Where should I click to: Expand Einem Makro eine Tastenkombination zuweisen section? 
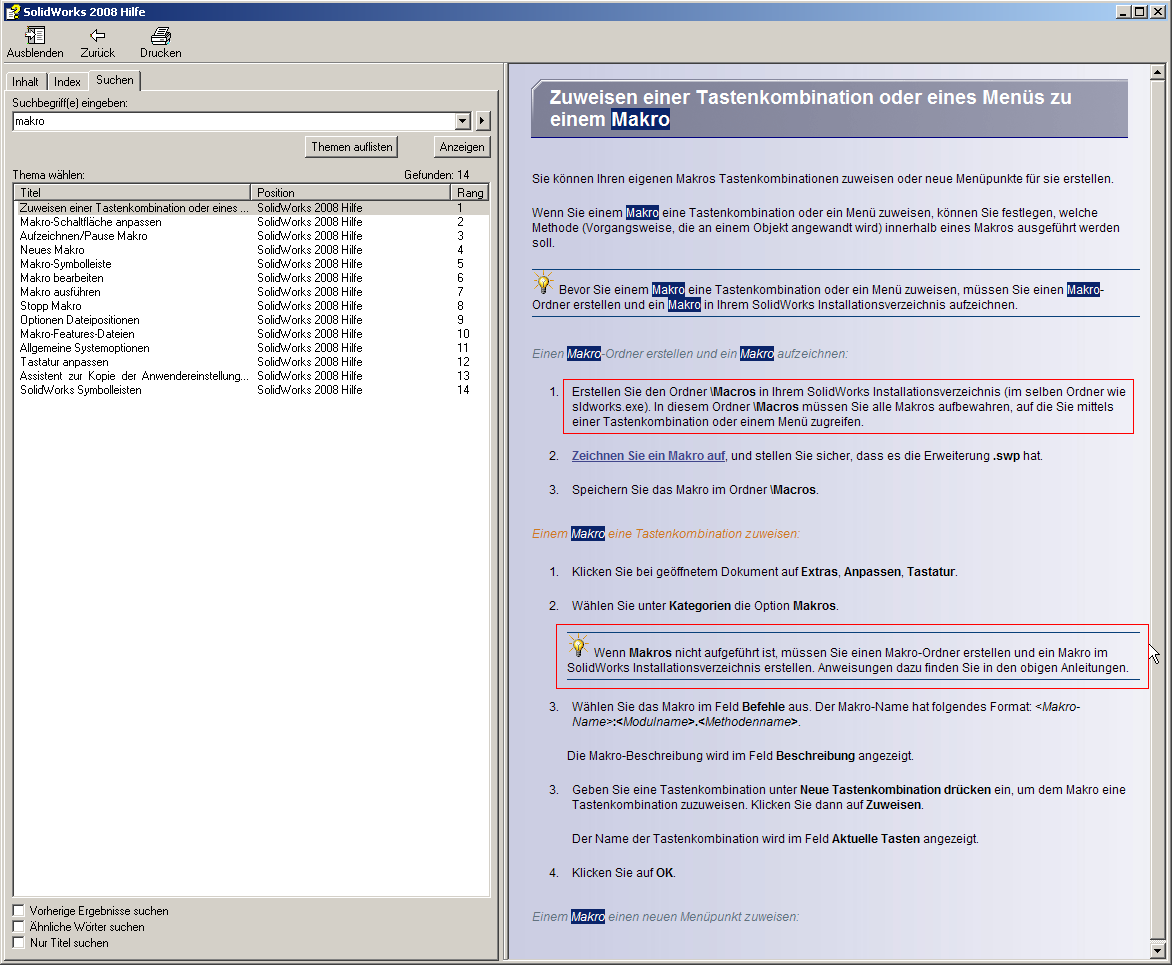[665, 534]
